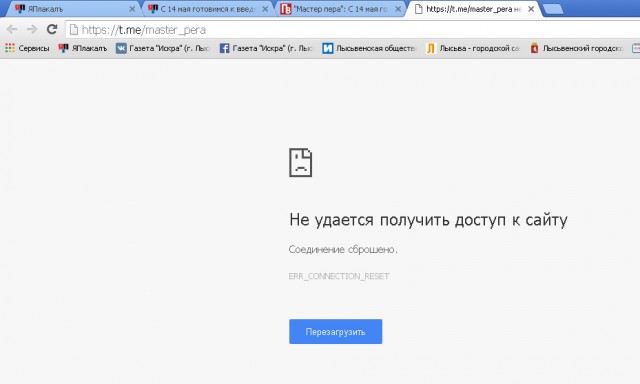
Task: Go back with the back arrow
Action: (x=12, y=29)
